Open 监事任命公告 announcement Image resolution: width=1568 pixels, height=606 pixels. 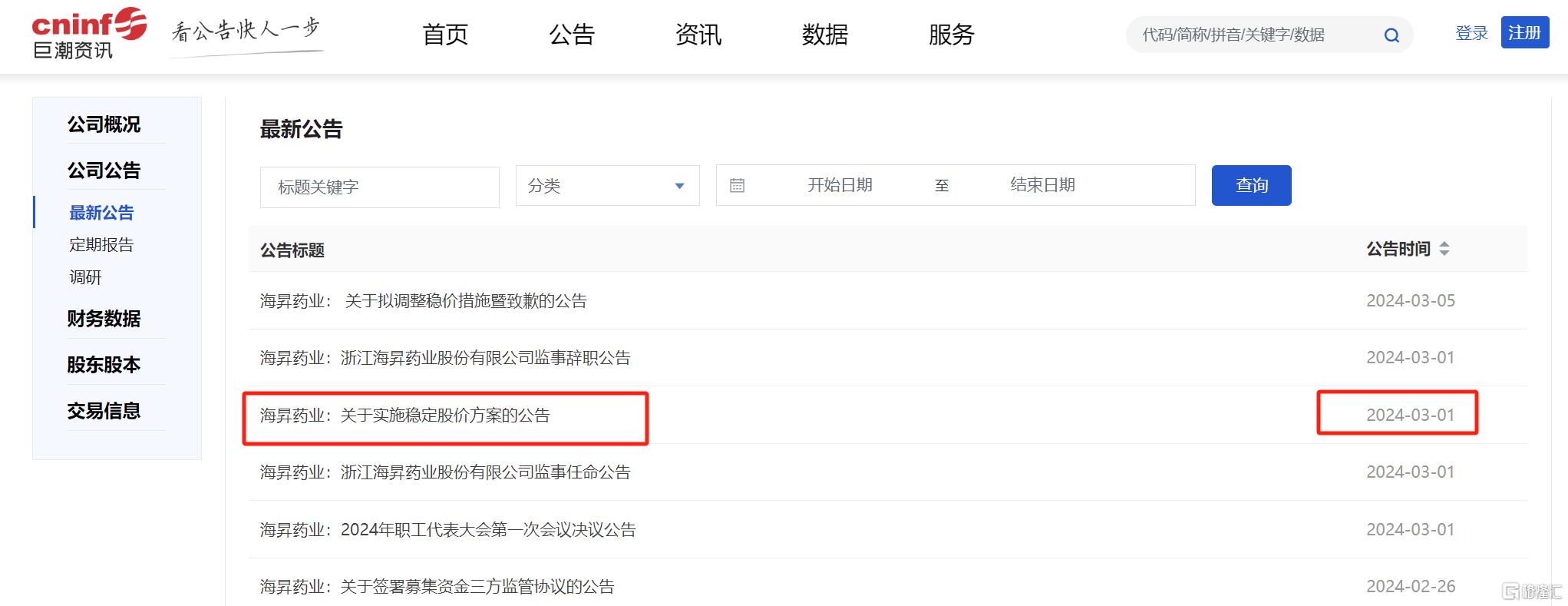tap(445, 472)
